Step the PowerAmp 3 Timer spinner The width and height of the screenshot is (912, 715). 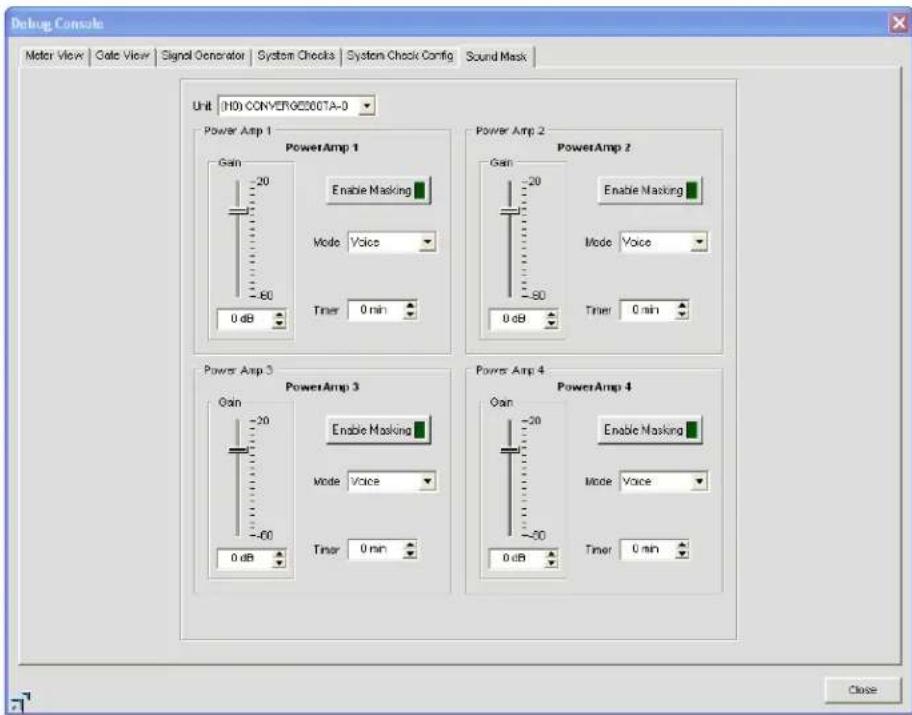(411, 549)
